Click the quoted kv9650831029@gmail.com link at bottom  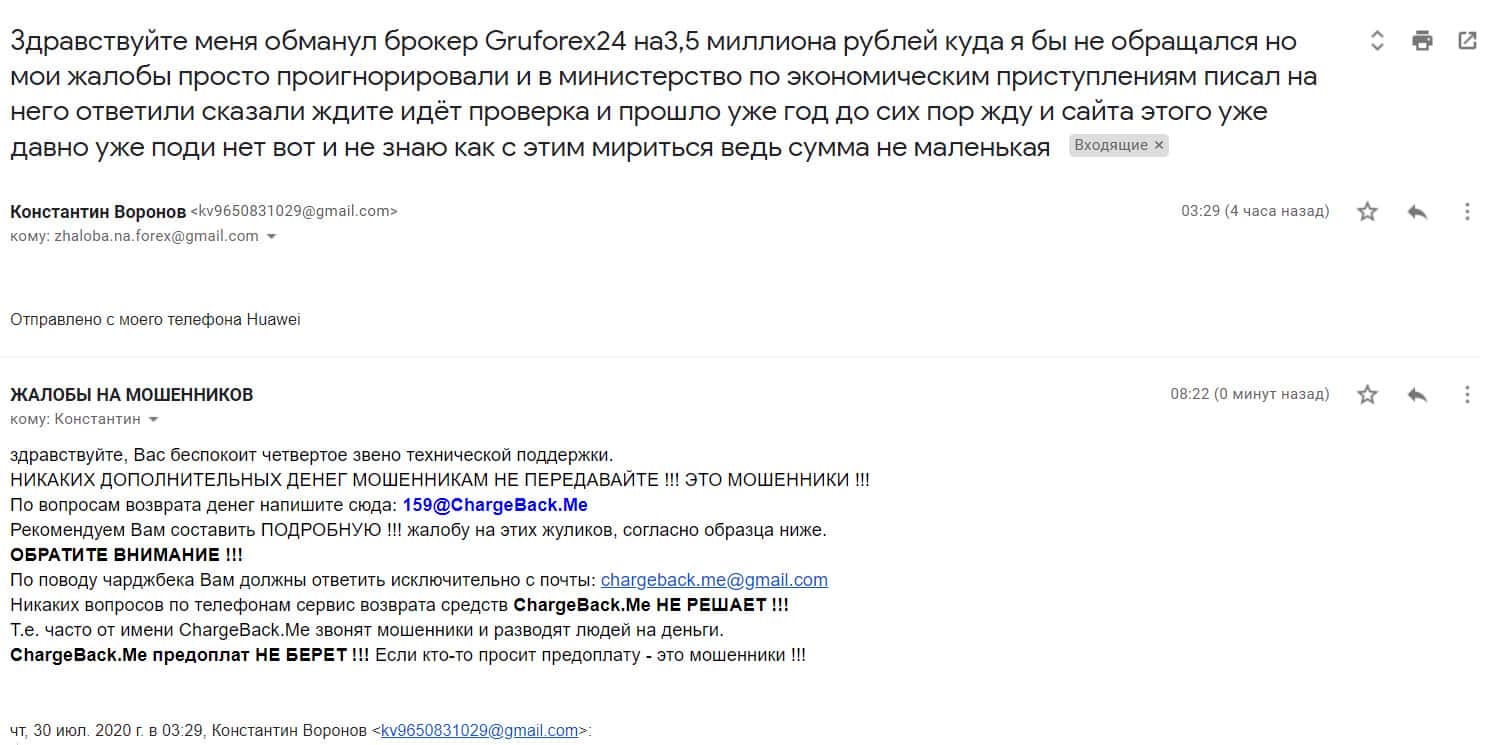(x=479, y=731)
